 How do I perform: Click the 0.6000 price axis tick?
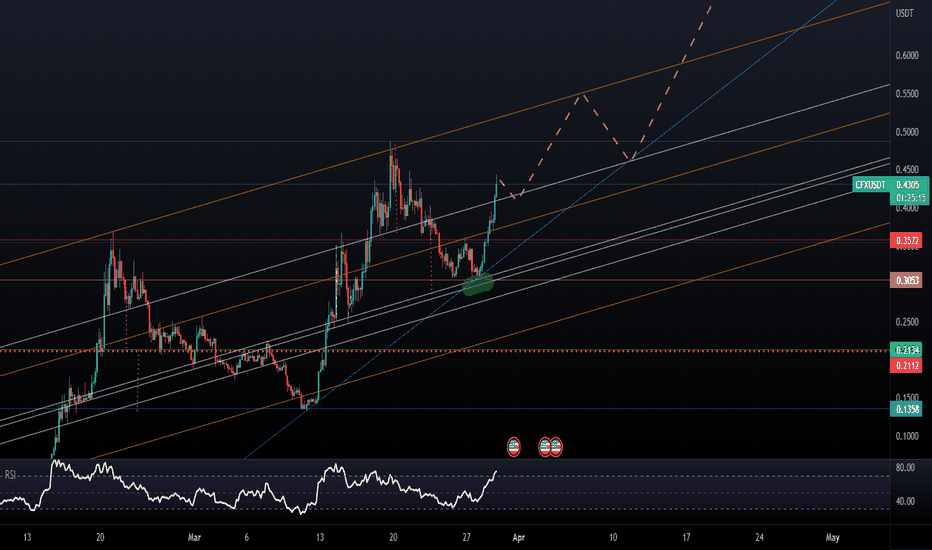[x=906, y=55]
